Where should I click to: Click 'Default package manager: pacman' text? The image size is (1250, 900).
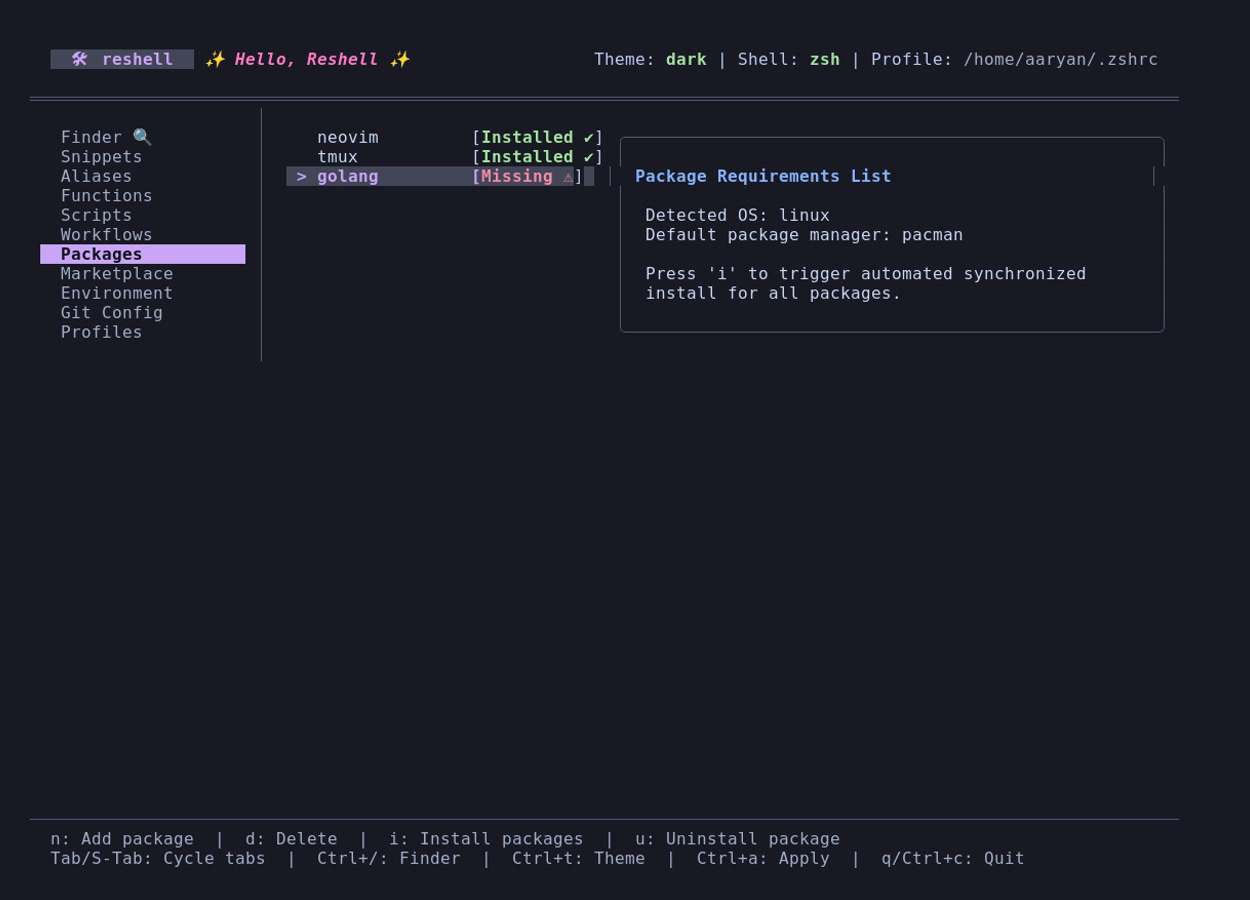click(x=804, y=235)
